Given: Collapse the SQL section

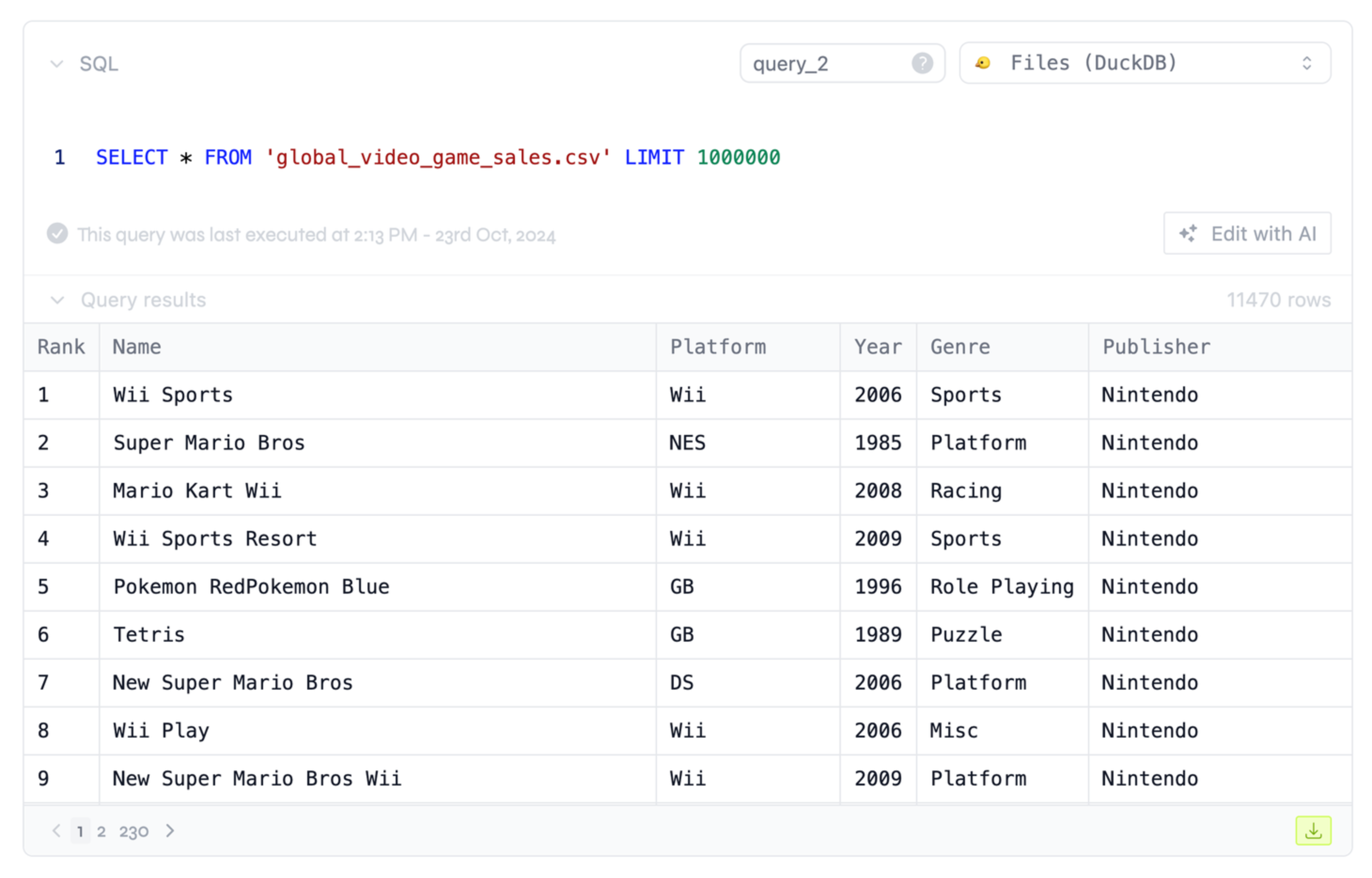Looking at the screenshot, I should click(x=56, y=63).
